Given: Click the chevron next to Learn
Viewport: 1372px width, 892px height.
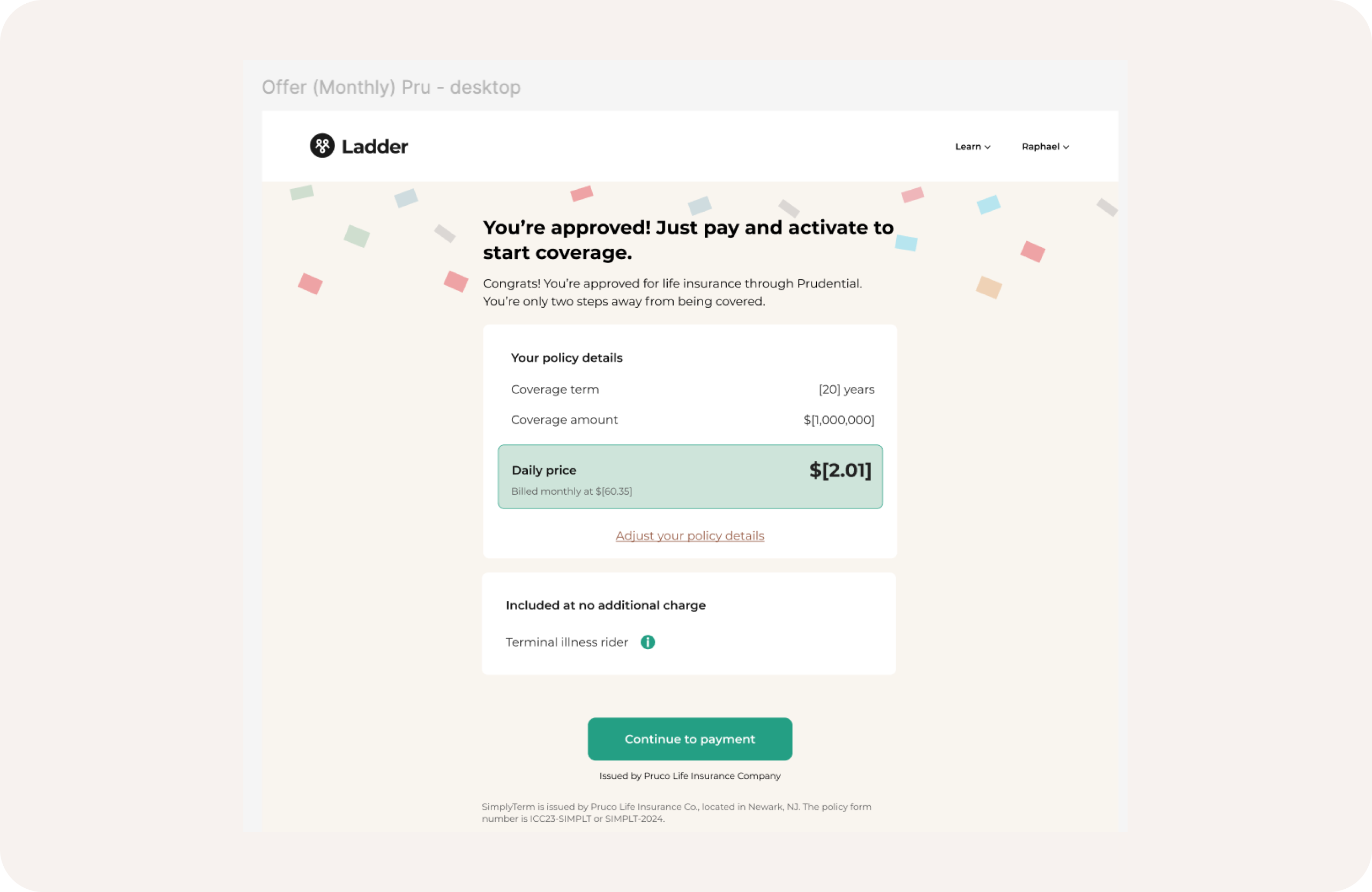Looking at the screenshot, I should pyautogui.click(x=988, y=147).
